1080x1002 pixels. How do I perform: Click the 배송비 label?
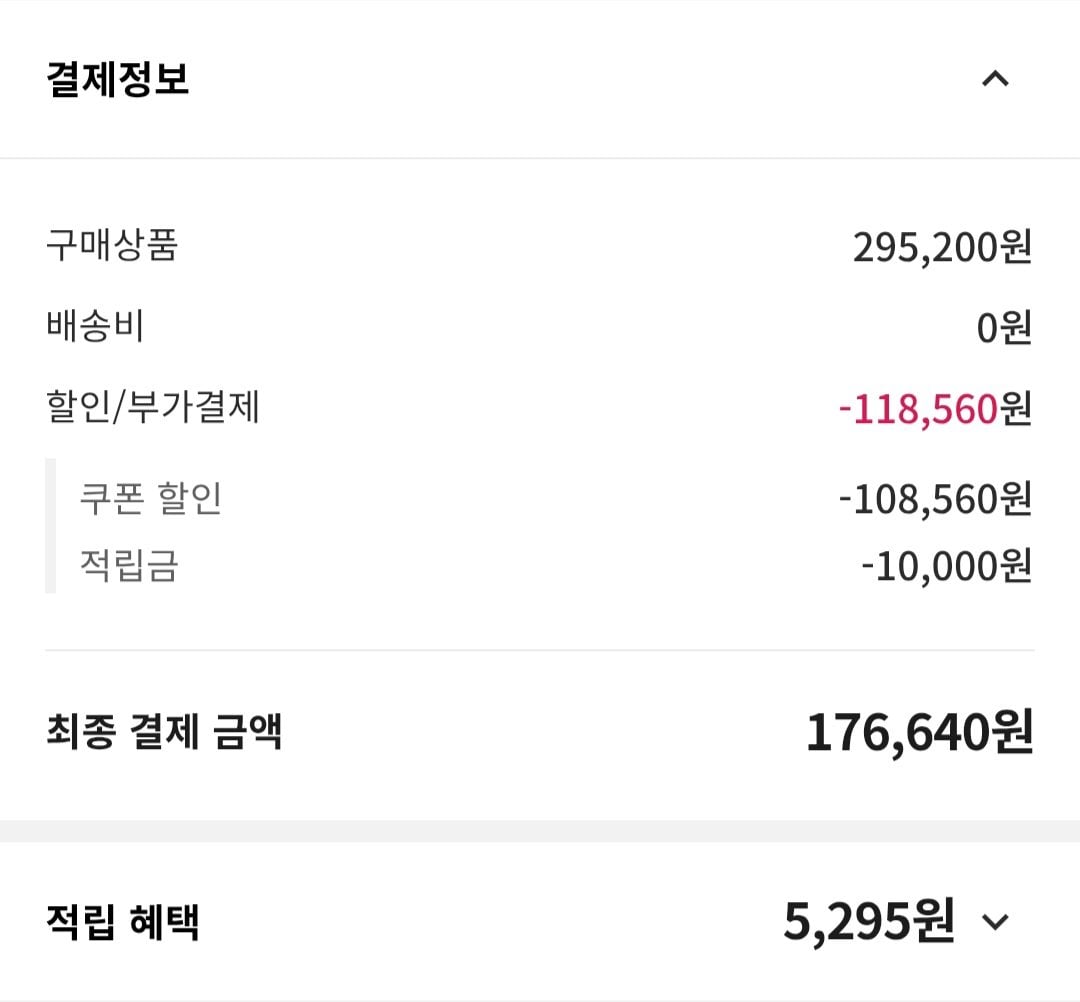coord(95,326)
